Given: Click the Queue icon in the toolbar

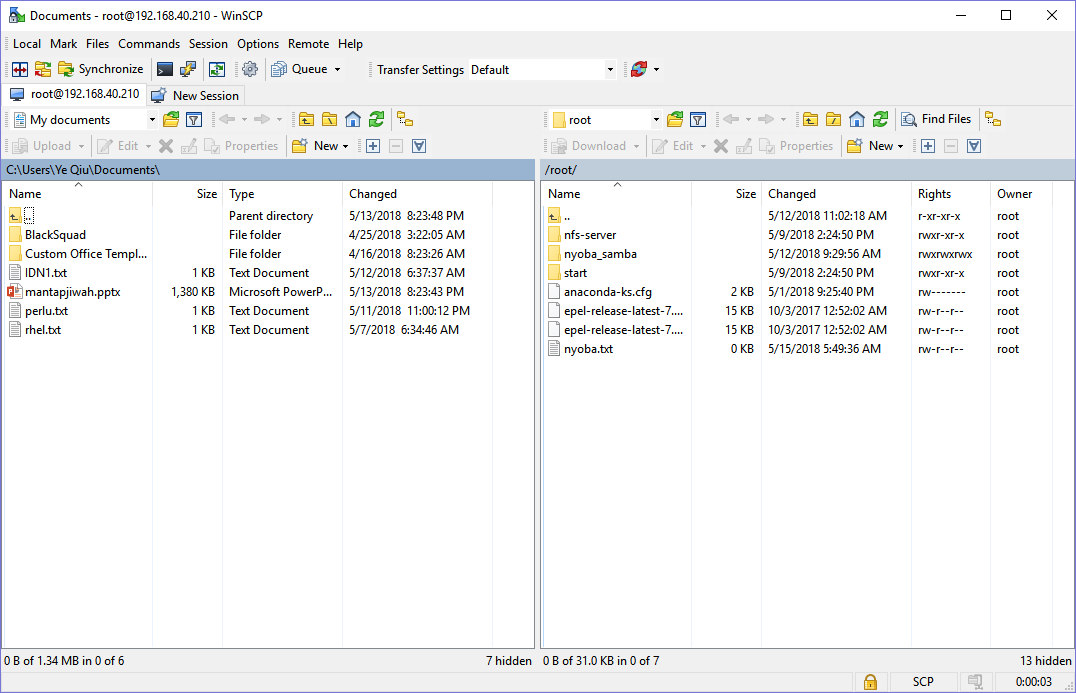Looking at the screenshot, I should 280,70.
